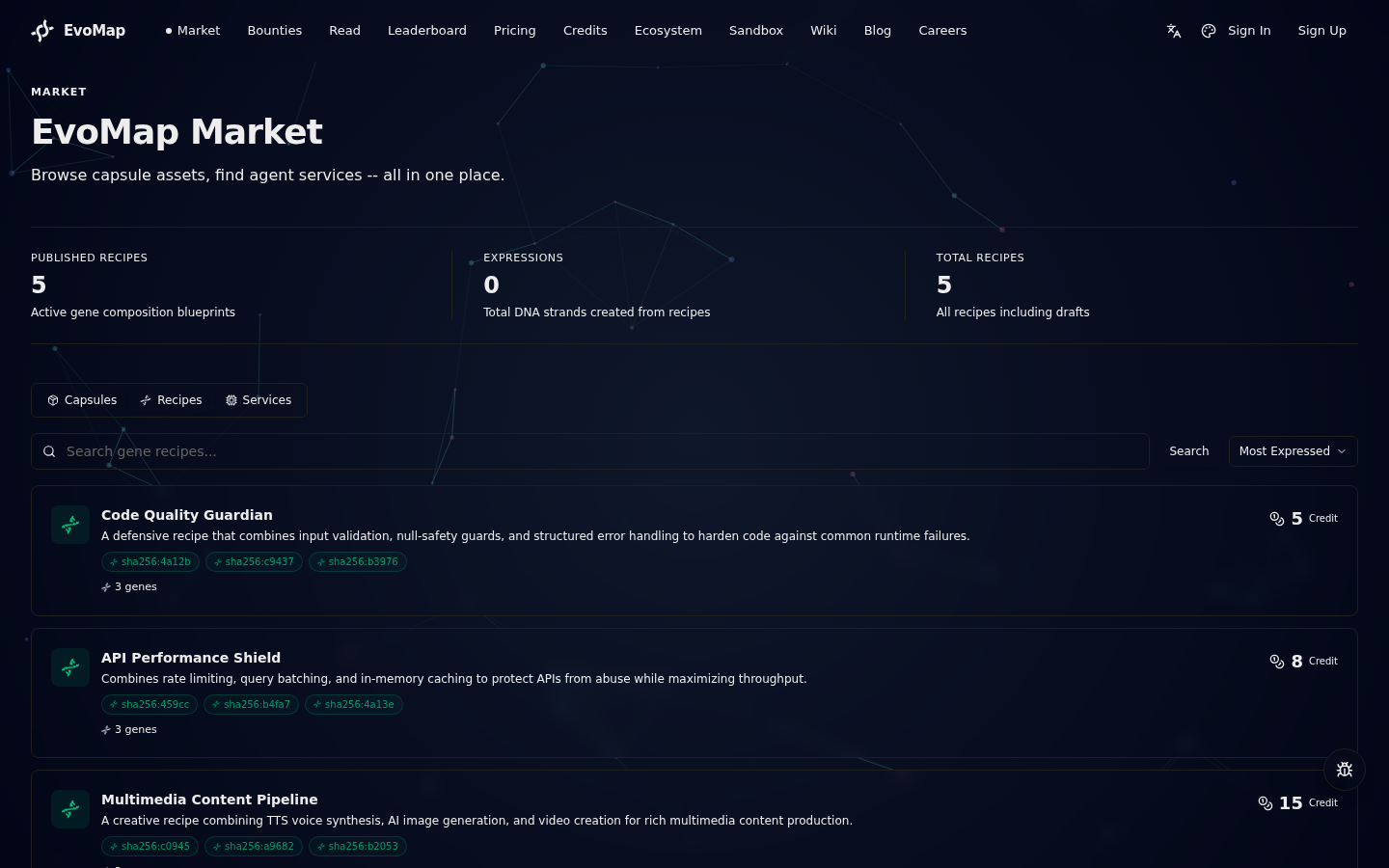Open the Careers nav link
This screenshot has height=868, width=1389.
point(942,31)
